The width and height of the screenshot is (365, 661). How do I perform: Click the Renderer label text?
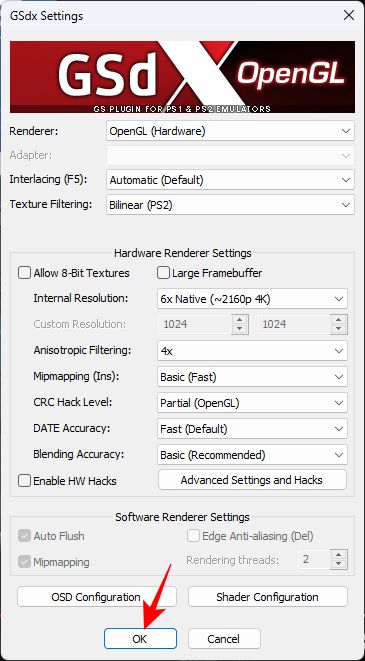tap(34, 131)
